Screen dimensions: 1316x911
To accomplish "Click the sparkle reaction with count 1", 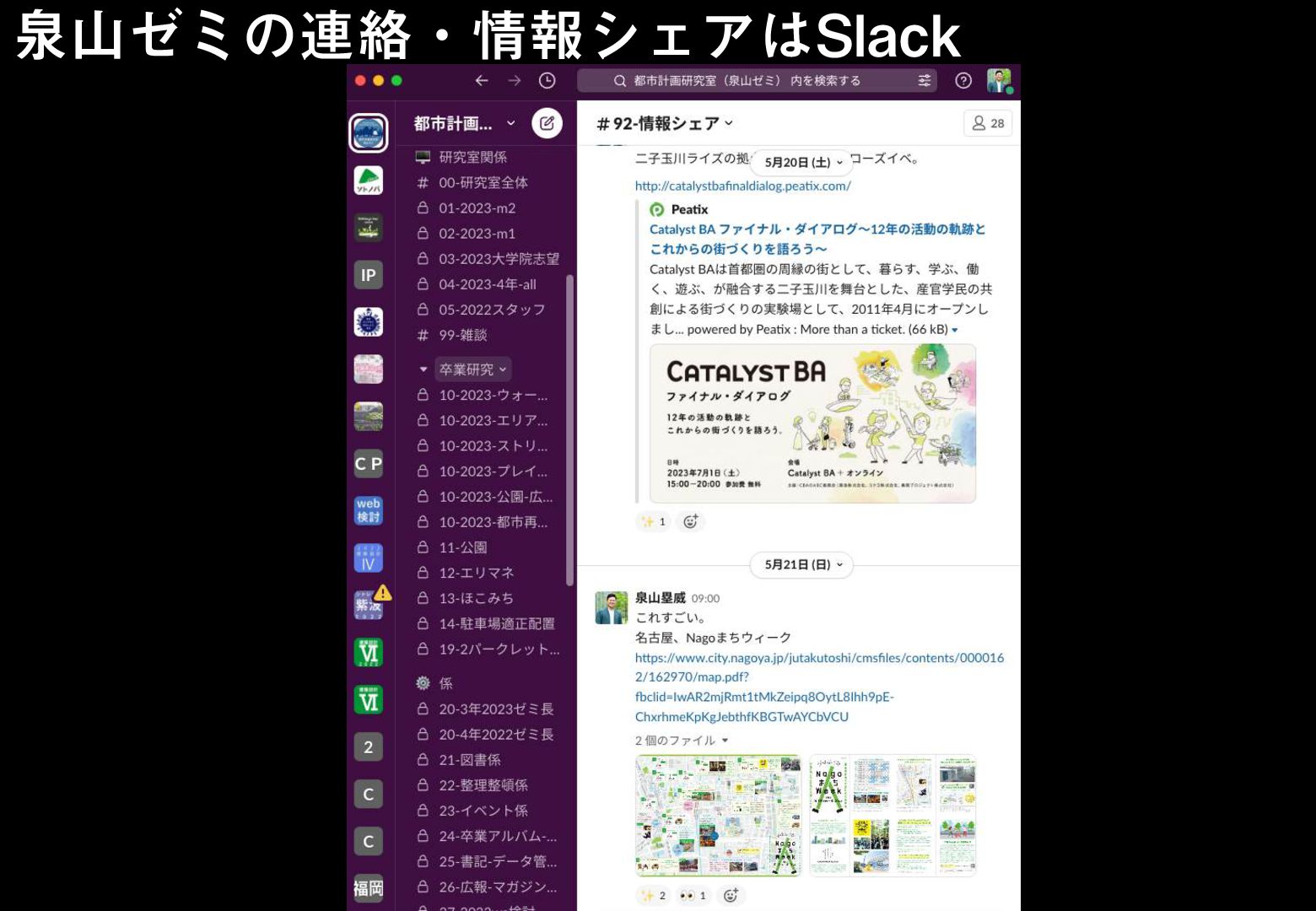I will [654, 521].
